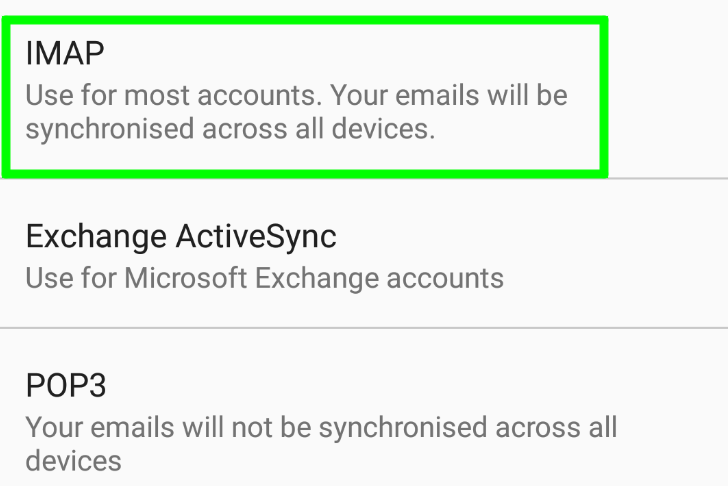
Task: Tap the POP3 title label
Action: pos(66,385)
